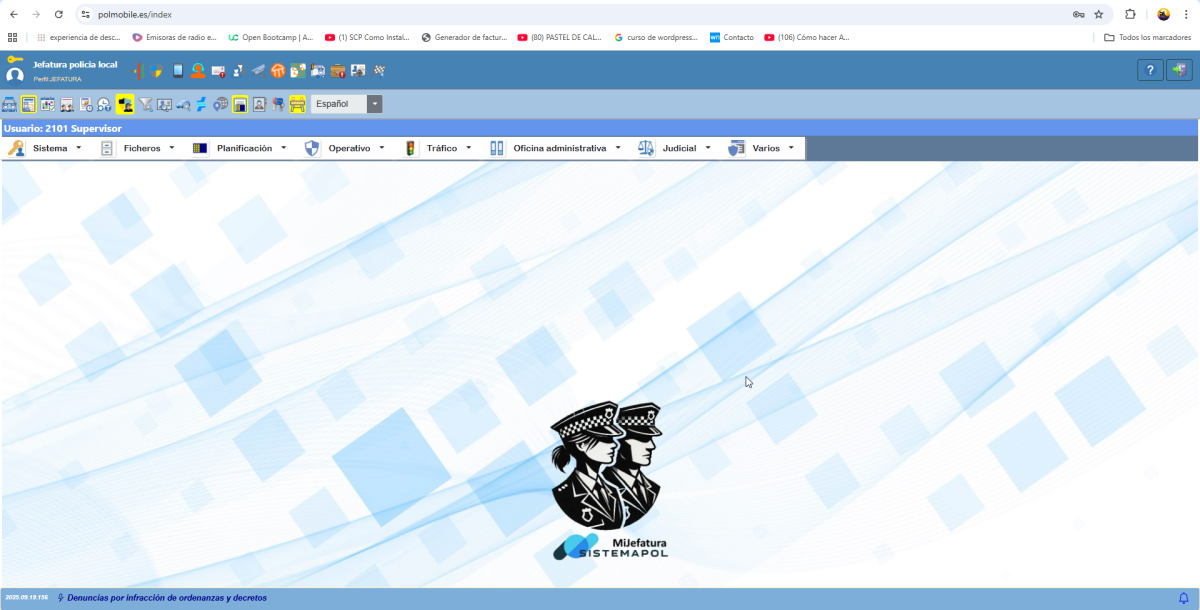Click the yellow-highlighted officer icon in toolbar
Viewport: 1200px width, 610px height.
tap(125, 104)
